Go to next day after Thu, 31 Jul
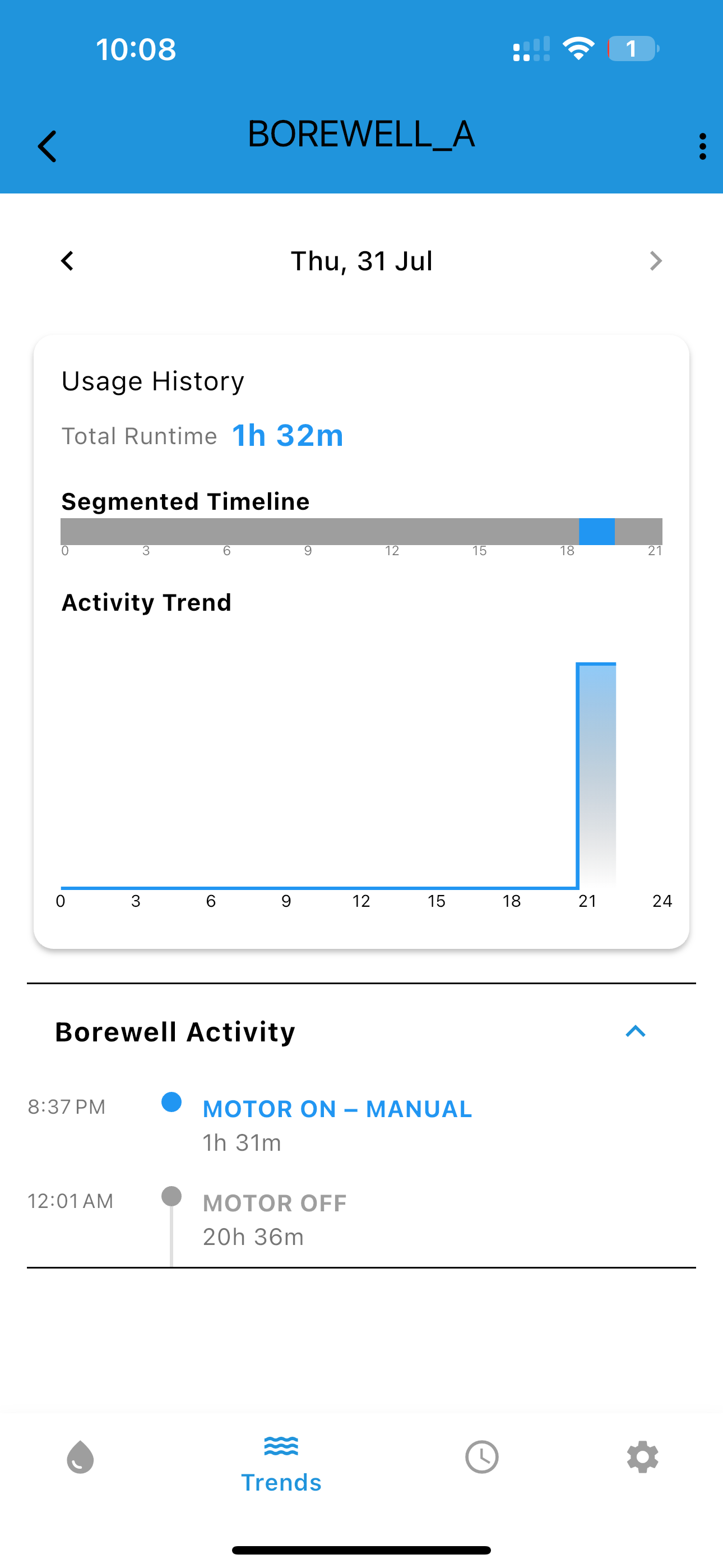The height and width of the screenshot is (1568, 723). 655,261
